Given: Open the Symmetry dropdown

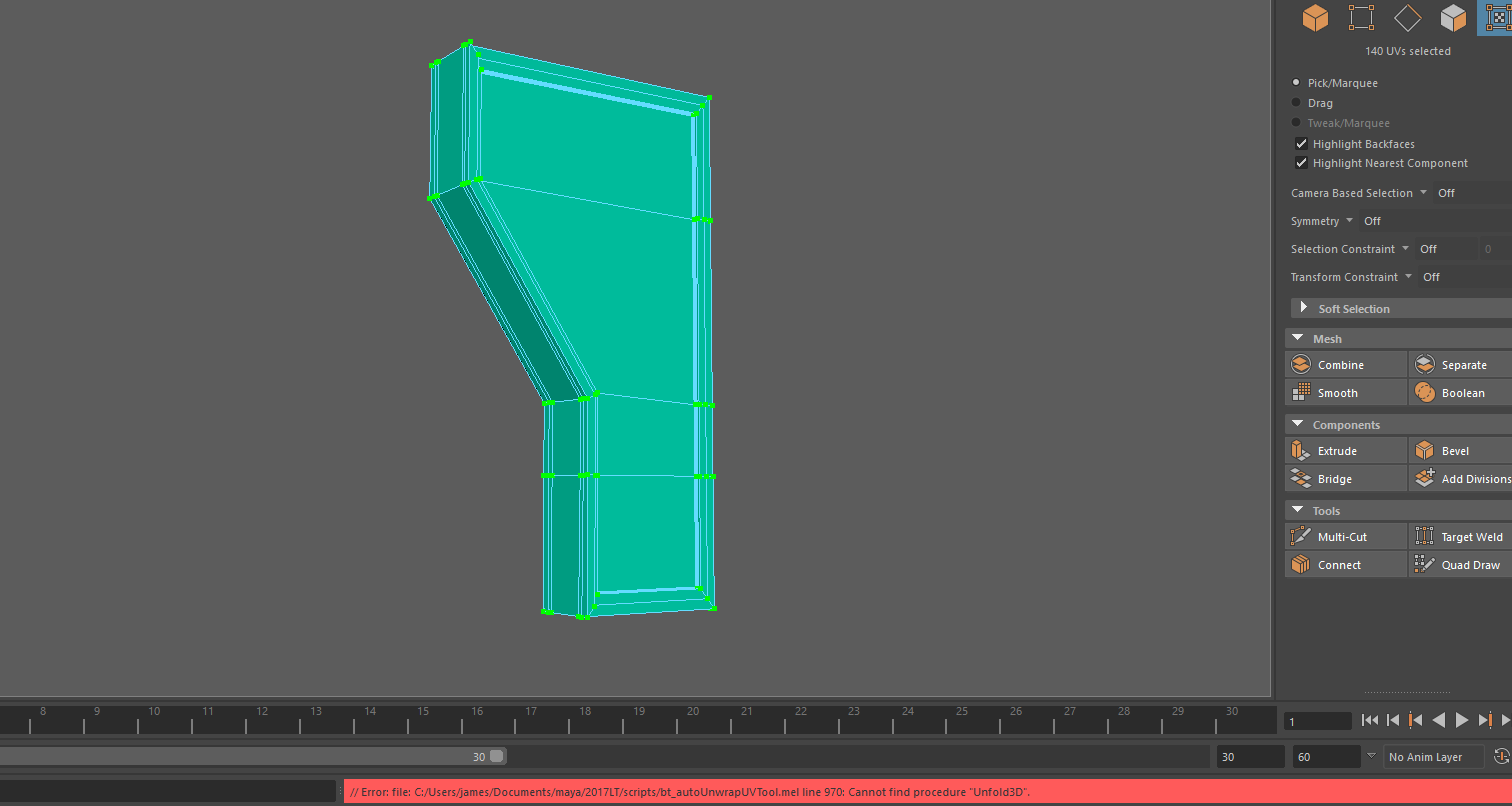Looking at the screenshot, I should click(1349, 220).
